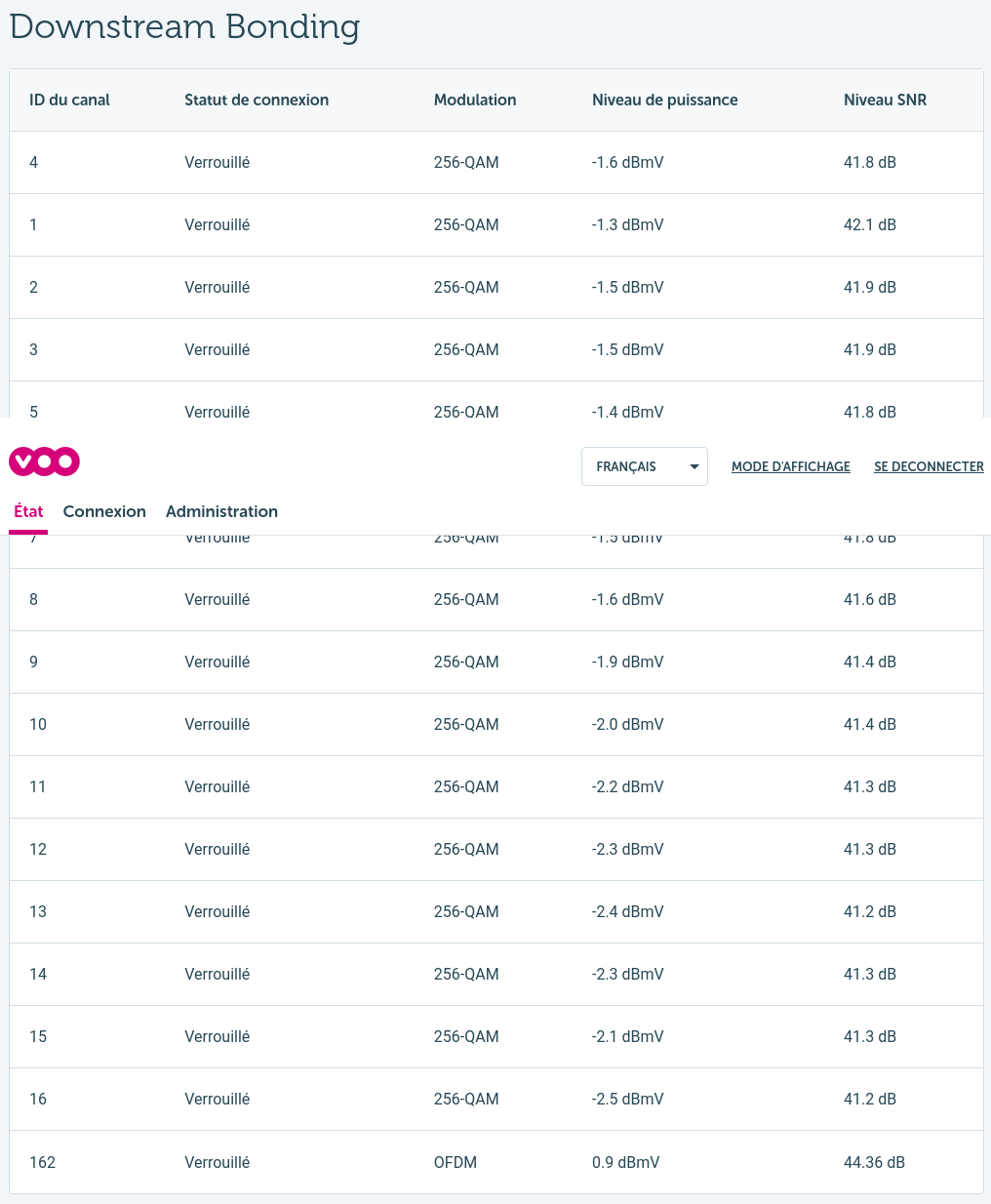The image size is (991, 1204).
Task: Select the État tab
Action: (x=28, y=511)
